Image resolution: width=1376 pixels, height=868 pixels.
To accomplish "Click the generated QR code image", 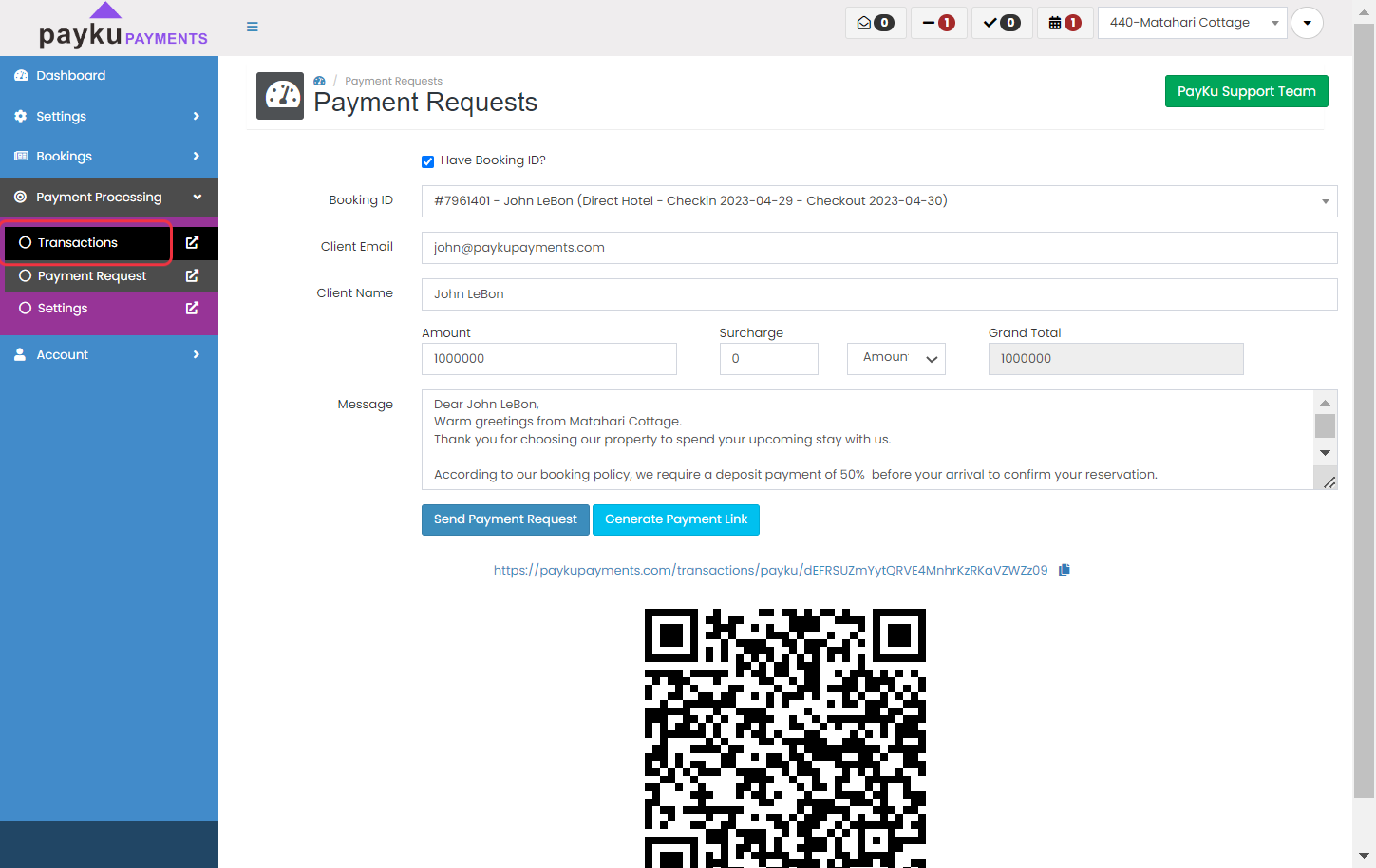I will (x=785, y=738).
